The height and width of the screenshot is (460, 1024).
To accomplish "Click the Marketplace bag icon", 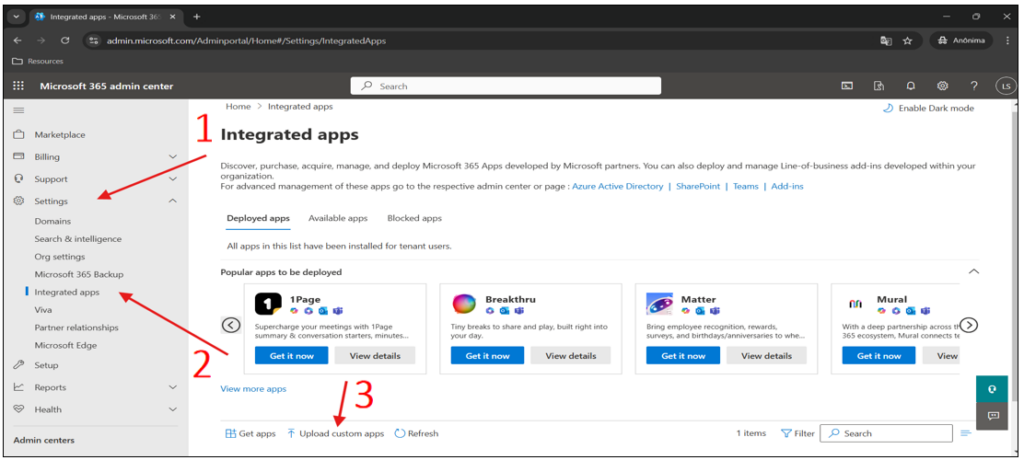I will pos(19,135).
